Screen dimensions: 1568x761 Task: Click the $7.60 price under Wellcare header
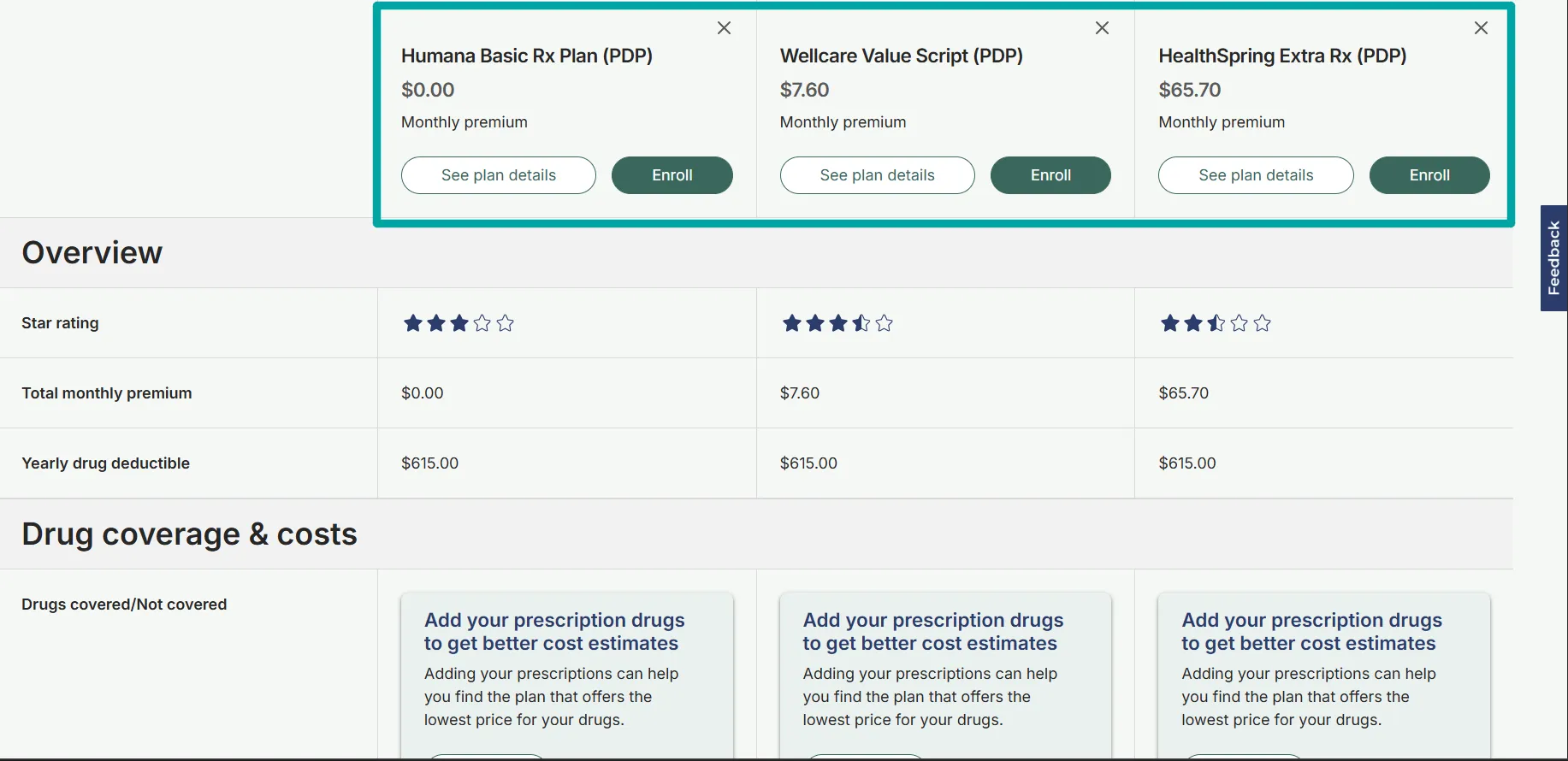pyautogui.click(x=805, y=90)
